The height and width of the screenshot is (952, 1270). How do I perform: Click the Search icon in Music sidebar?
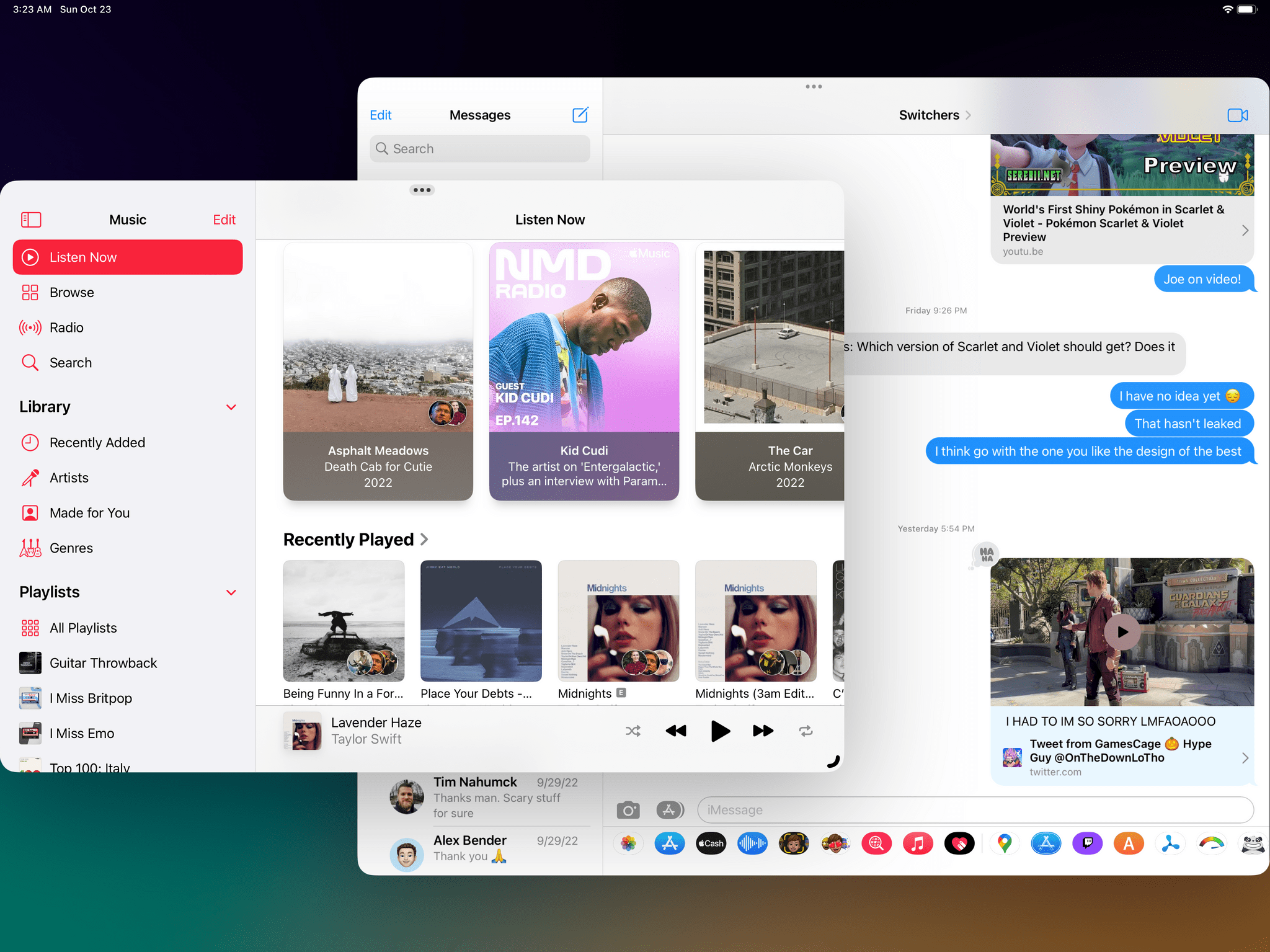[x=30, y=361]
